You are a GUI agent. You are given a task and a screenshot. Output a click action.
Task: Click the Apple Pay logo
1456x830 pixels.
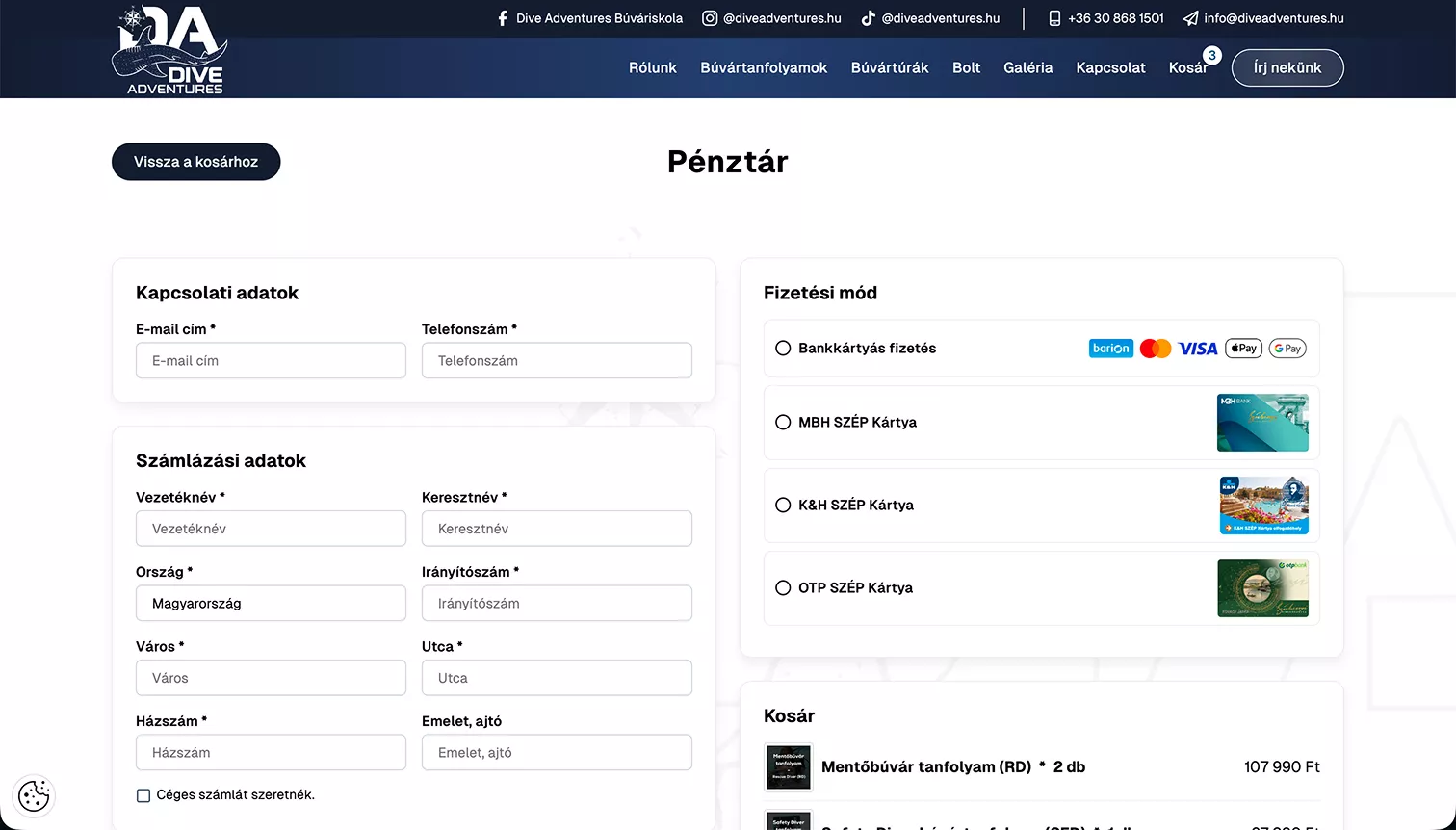tap(1243, 349)
